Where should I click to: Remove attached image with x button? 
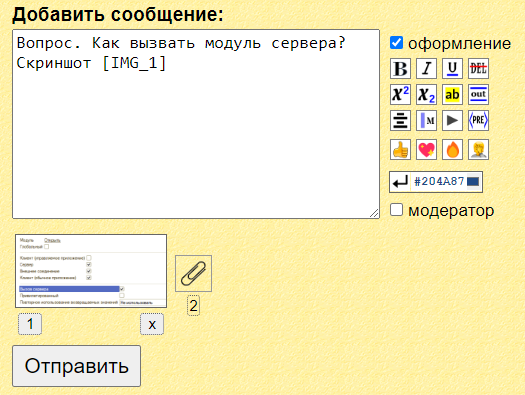point(152,324)
